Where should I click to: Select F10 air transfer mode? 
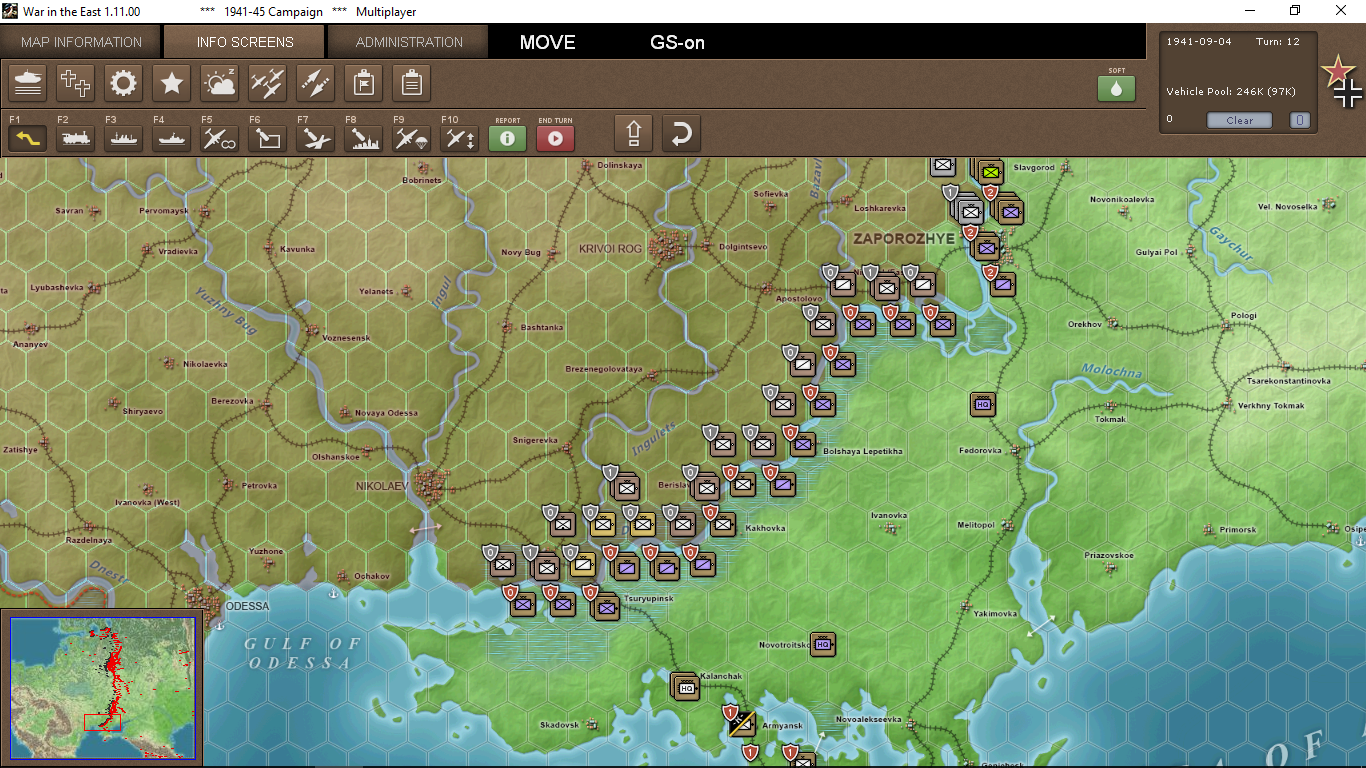459,139
